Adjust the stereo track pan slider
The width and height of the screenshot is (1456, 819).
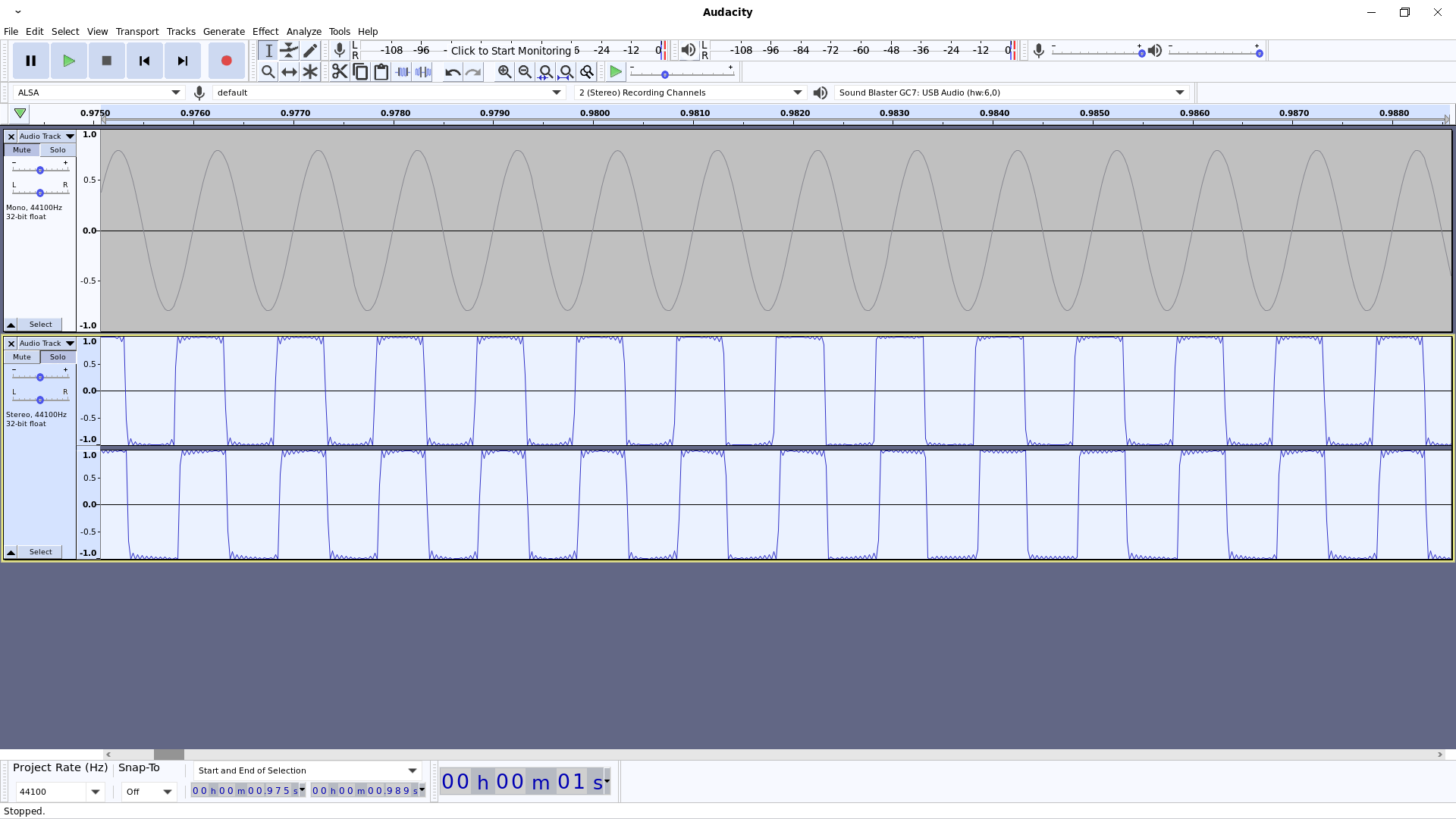point(40,400)
